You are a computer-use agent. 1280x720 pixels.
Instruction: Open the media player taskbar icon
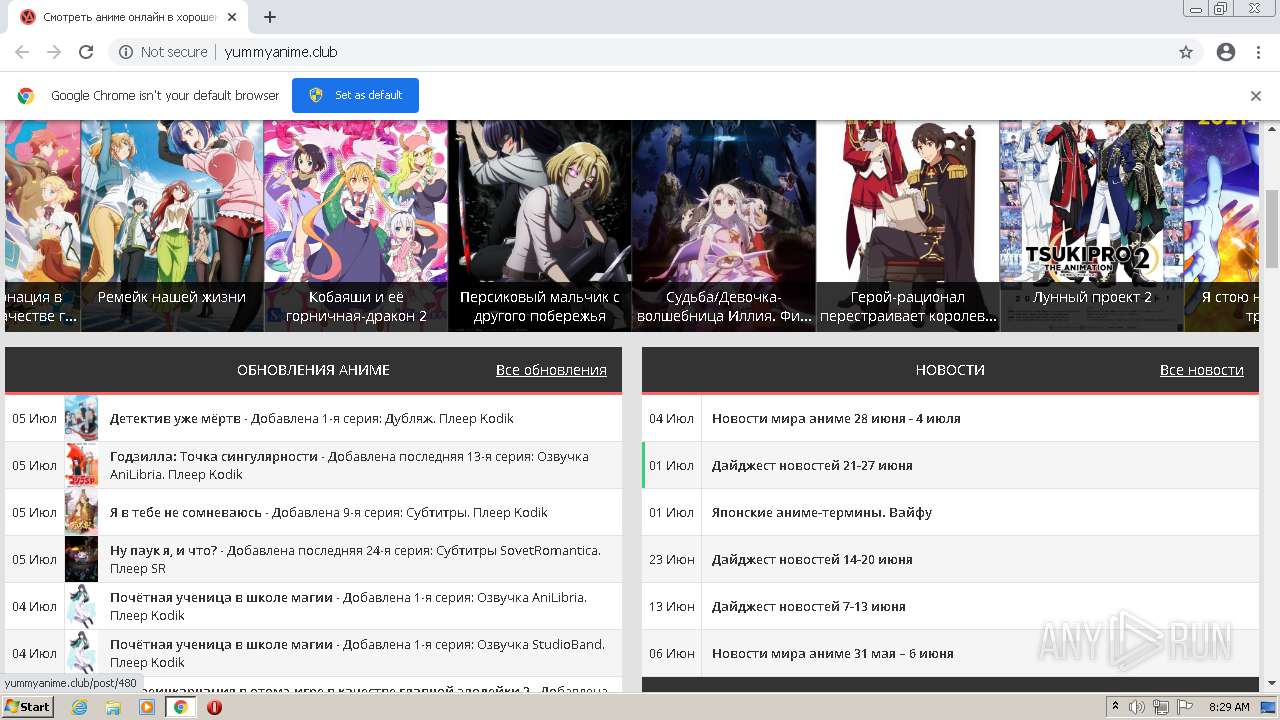(x=147, y=707)
